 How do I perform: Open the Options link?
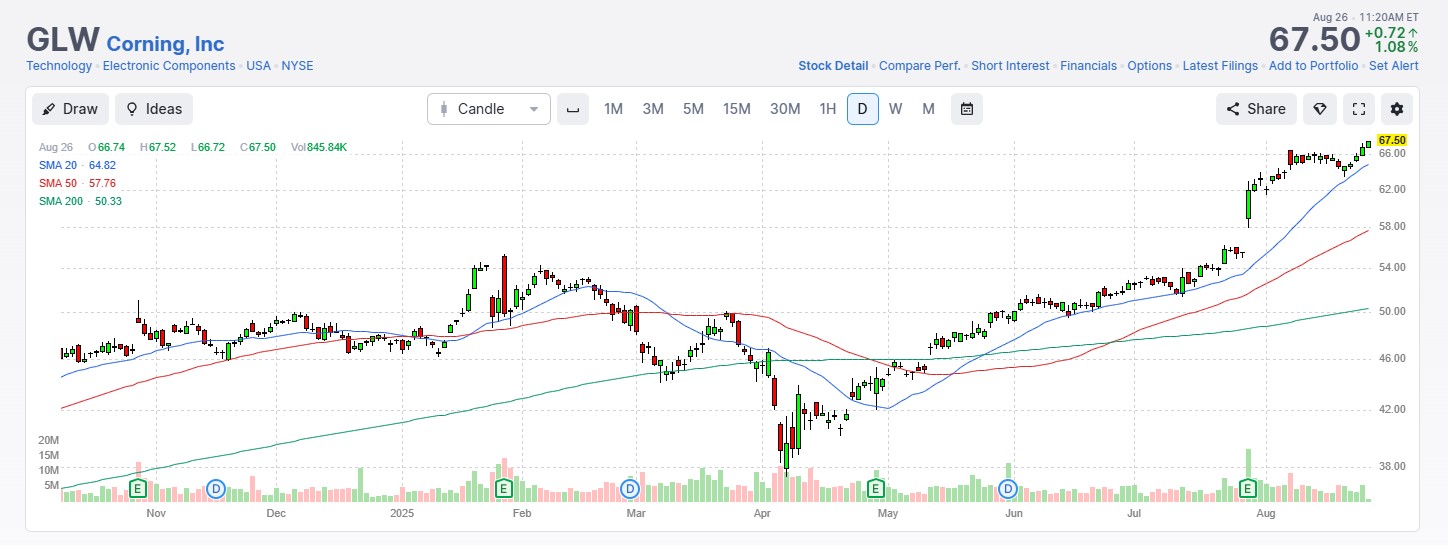(1149, 66)
